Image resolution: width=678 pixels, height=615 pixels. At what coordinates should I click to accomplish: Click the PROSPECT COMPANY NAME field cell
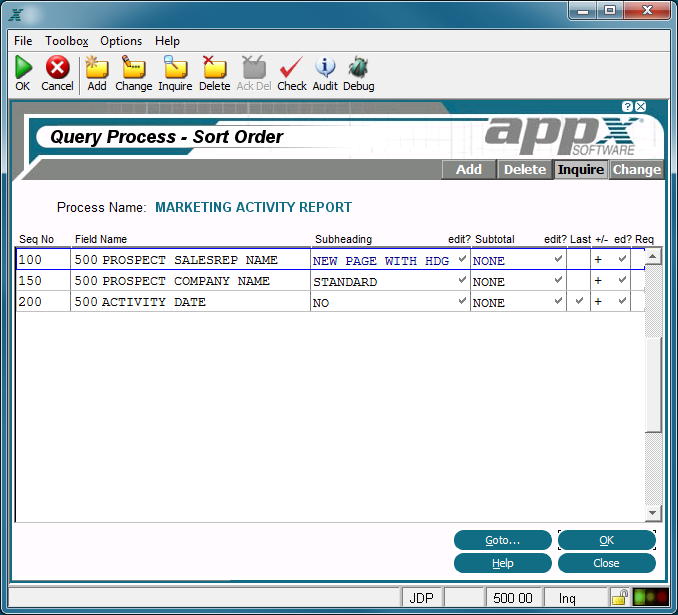191,281
